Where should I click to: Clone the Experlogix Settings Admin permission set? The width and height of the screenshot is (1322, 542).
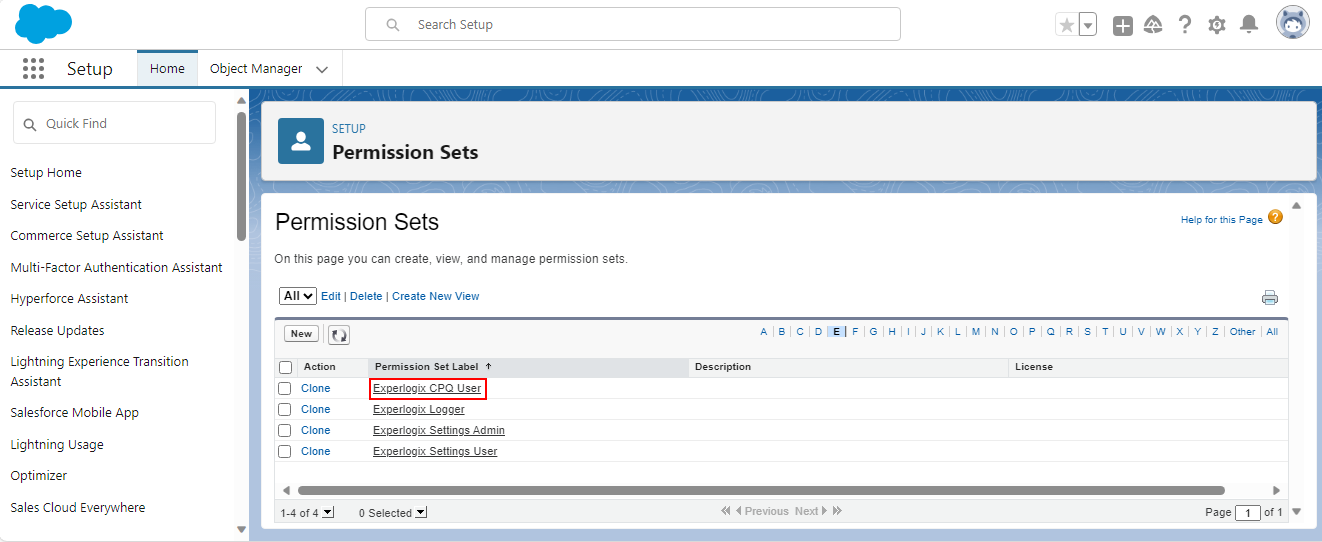(x=316, y=430)
